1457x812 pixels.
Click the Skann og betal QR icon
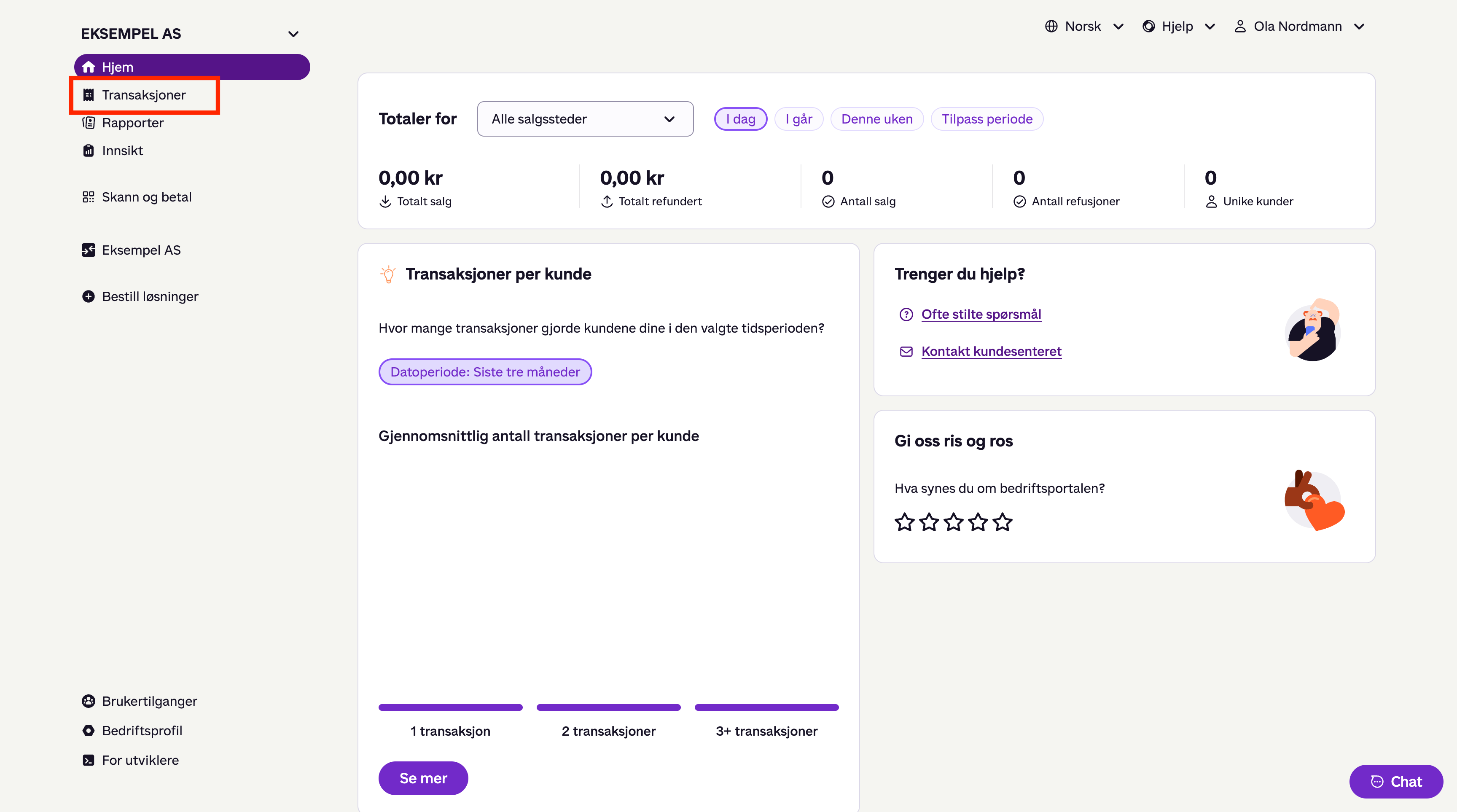(x=88, y=197)
